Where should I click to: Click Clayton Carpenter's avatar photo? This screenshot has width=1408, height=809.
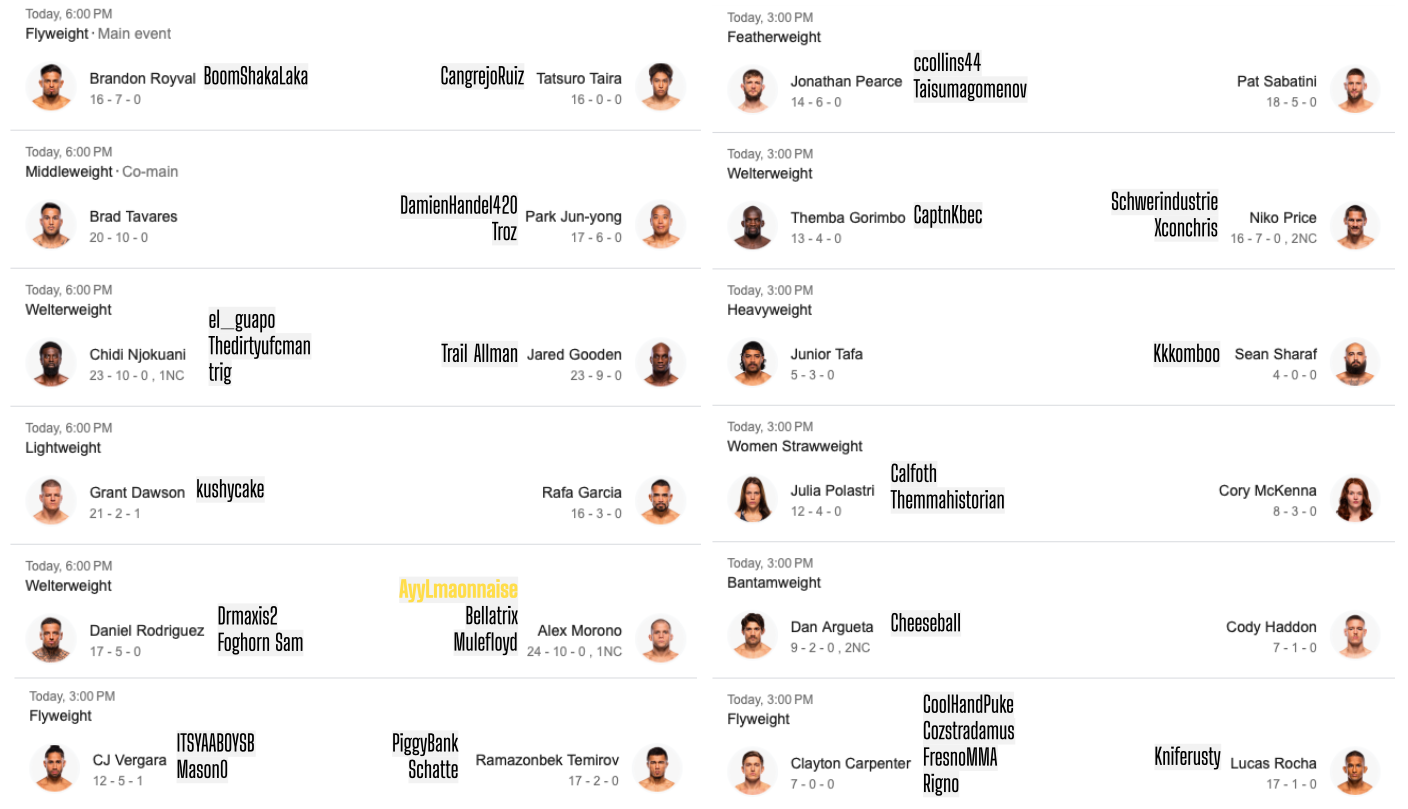click(752, 772)
